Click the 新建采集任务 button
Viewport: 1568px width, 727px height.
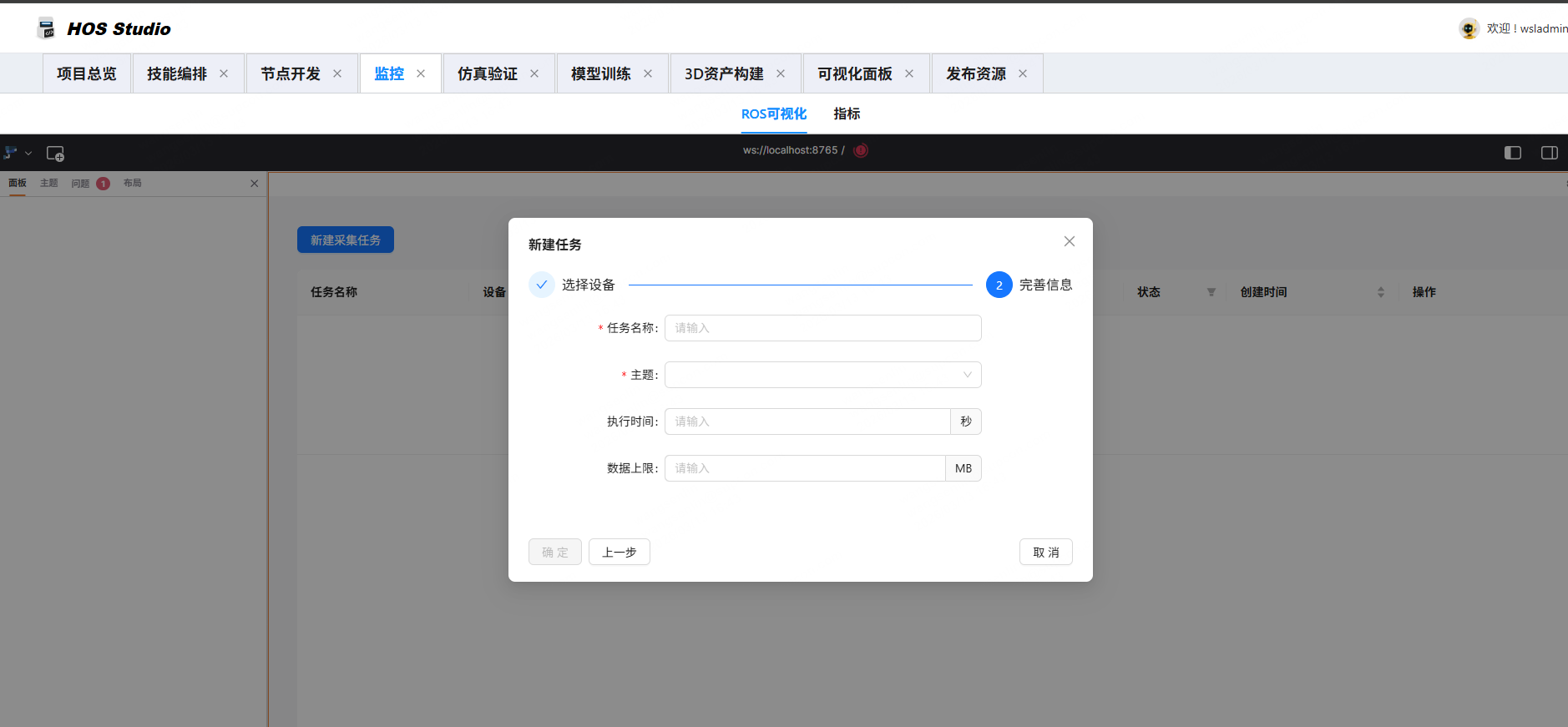click(346, 240)
